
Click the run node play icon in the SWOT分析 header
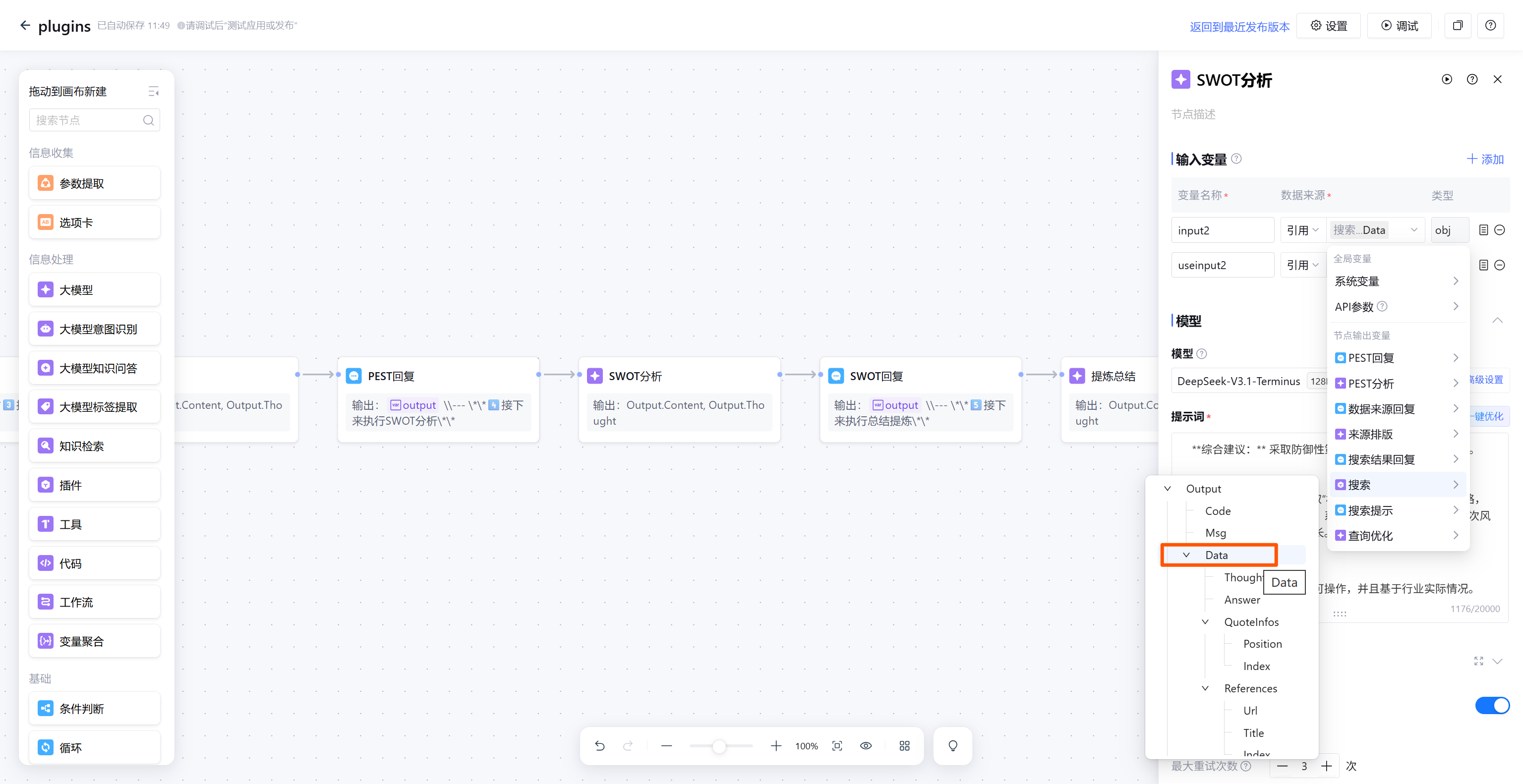pyautogui.click(x=1446, y=79)
